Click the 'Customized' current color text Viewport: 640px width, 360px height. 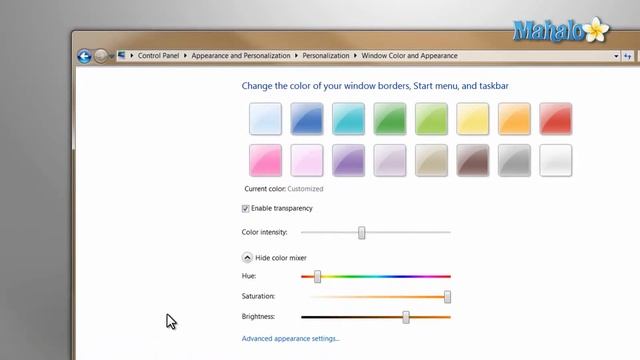[x=305, y=189]
